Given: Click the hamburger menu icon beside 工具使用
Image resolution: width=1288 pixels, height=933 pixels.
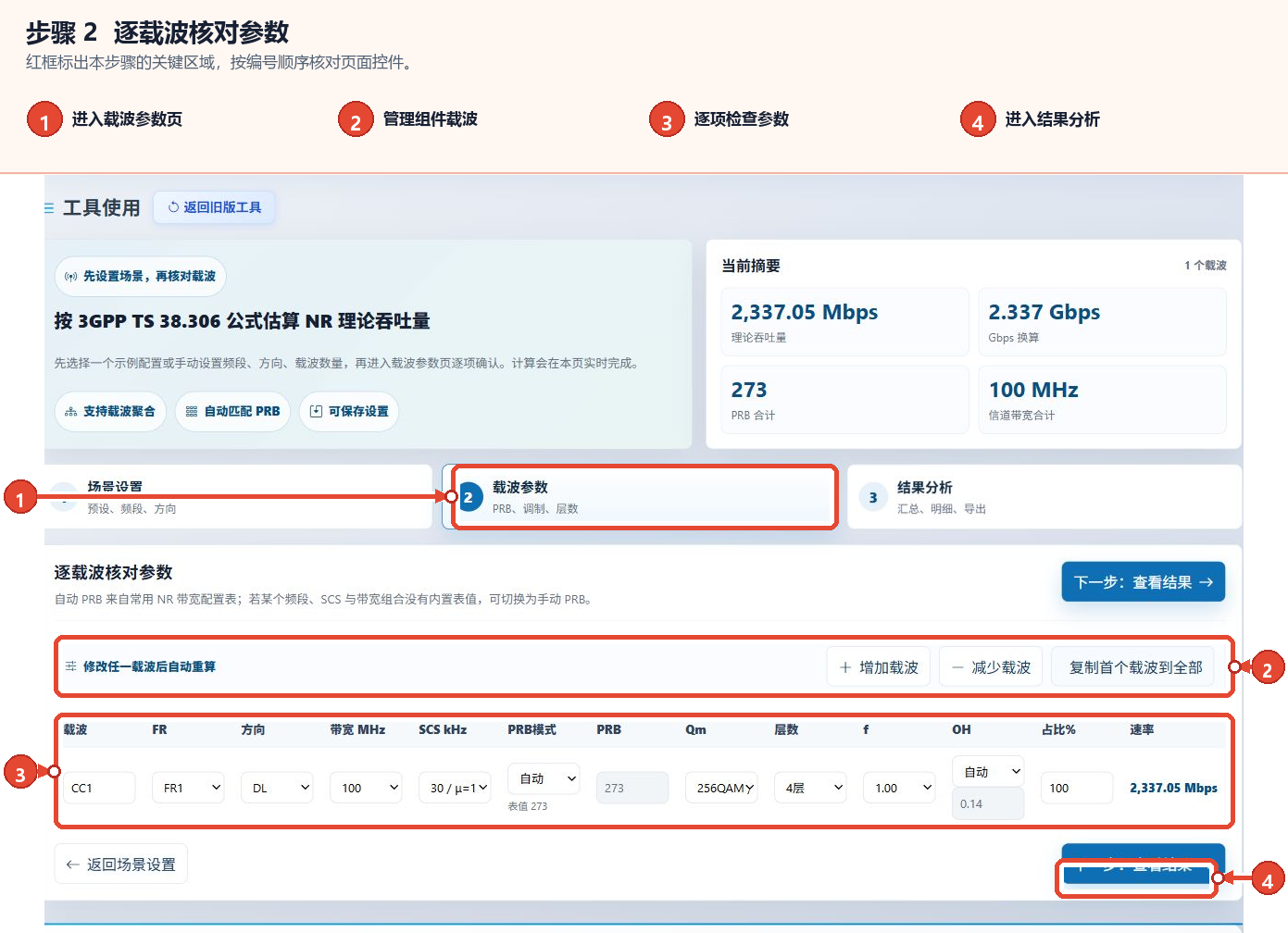Looking at the screenshot, I should pyautogui.click(x=49, y=208).
